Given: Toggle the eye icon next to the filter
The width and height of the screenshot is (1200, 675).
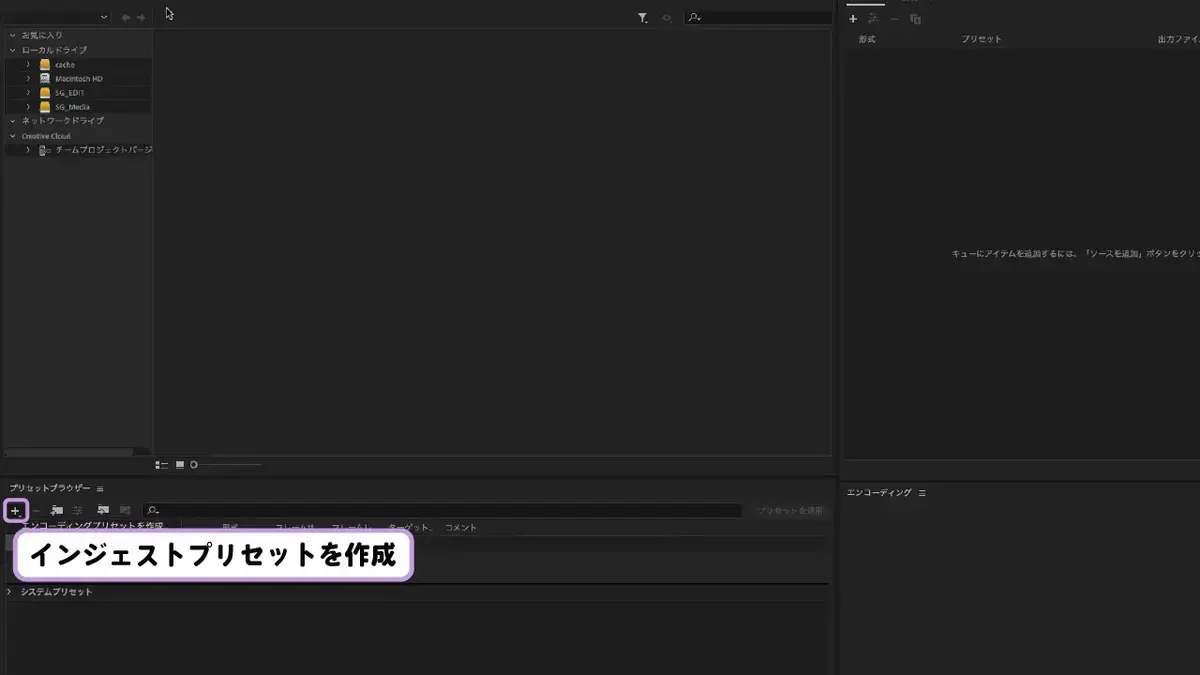Looking at the screenshot, I should [x=667, y=18].
